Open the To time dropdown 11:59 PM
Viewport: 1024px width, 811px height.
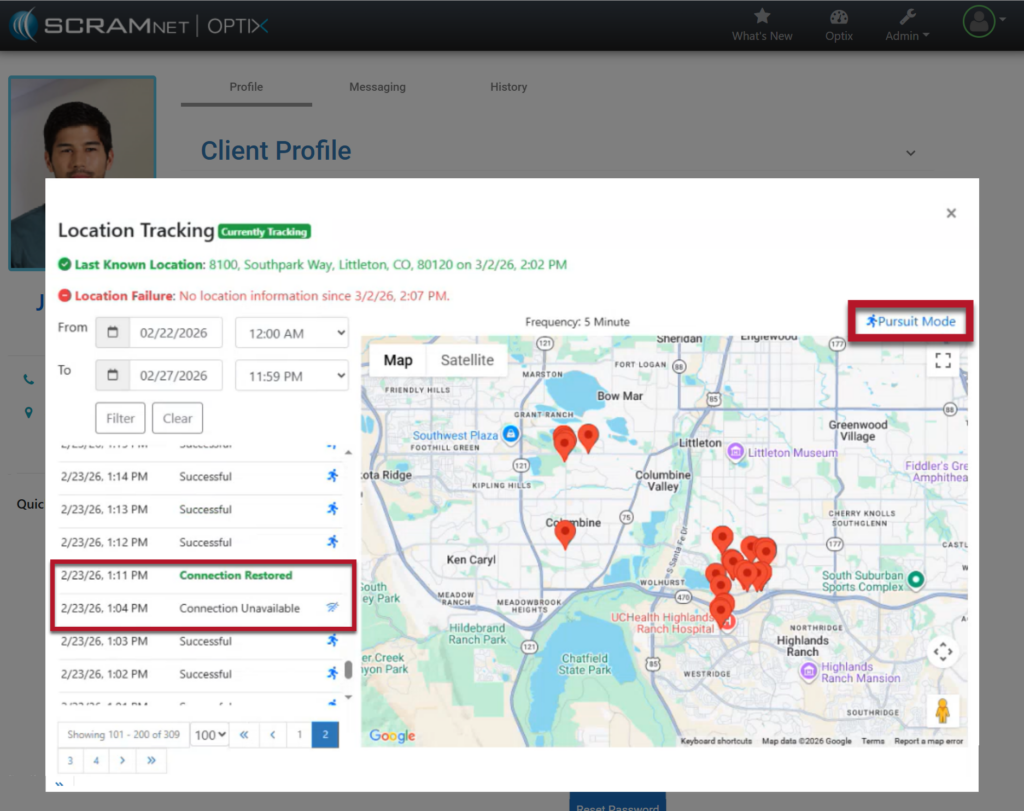291,375
